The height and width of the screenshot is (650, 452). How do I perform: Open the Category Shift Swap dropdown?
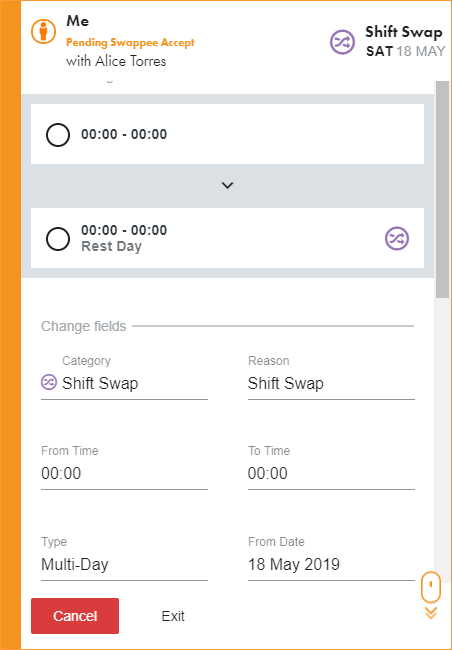pyautogui.click(x=124, y=383)
